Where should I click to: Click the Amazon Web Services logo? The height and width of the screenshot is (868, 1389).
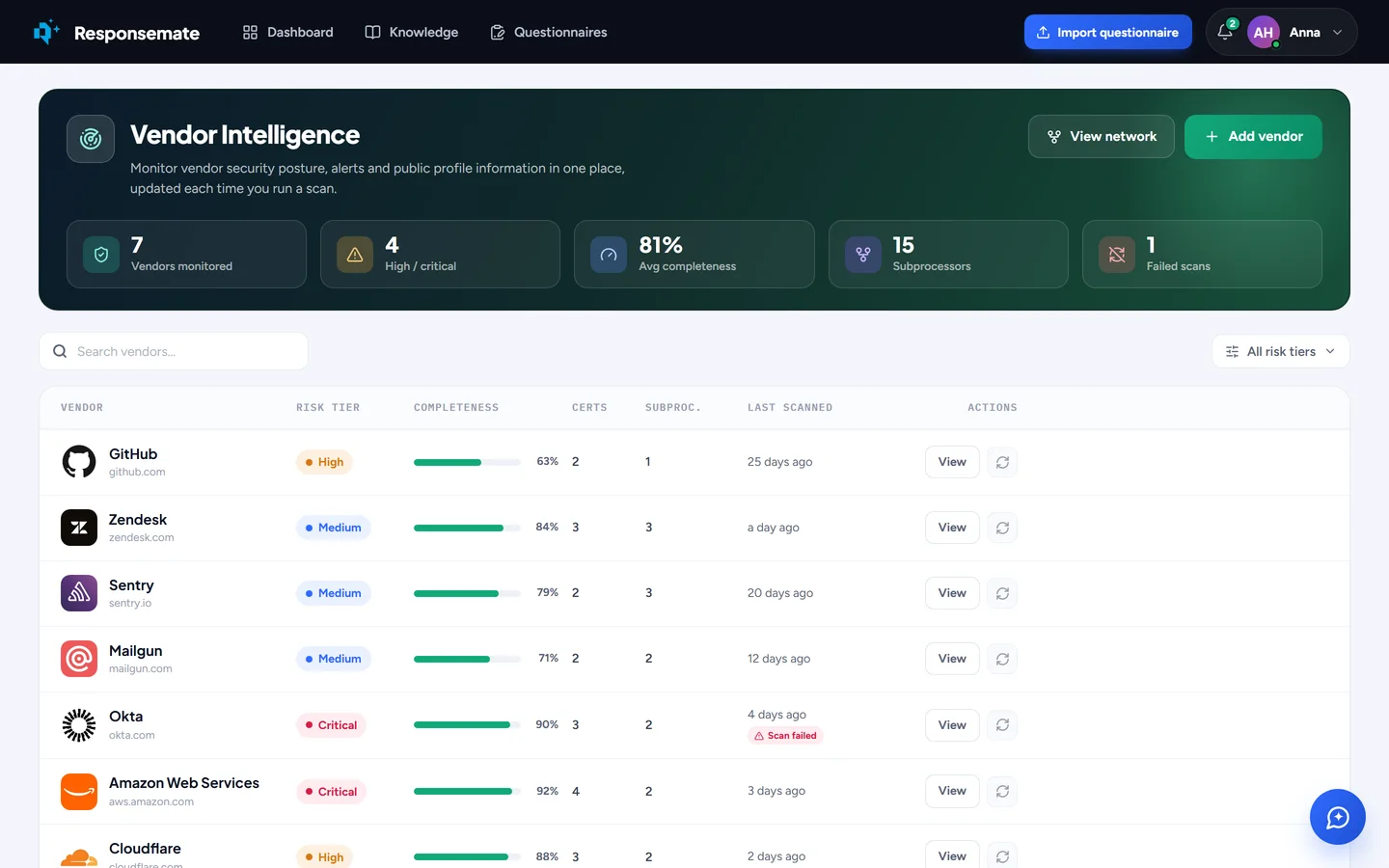[79, 792]
